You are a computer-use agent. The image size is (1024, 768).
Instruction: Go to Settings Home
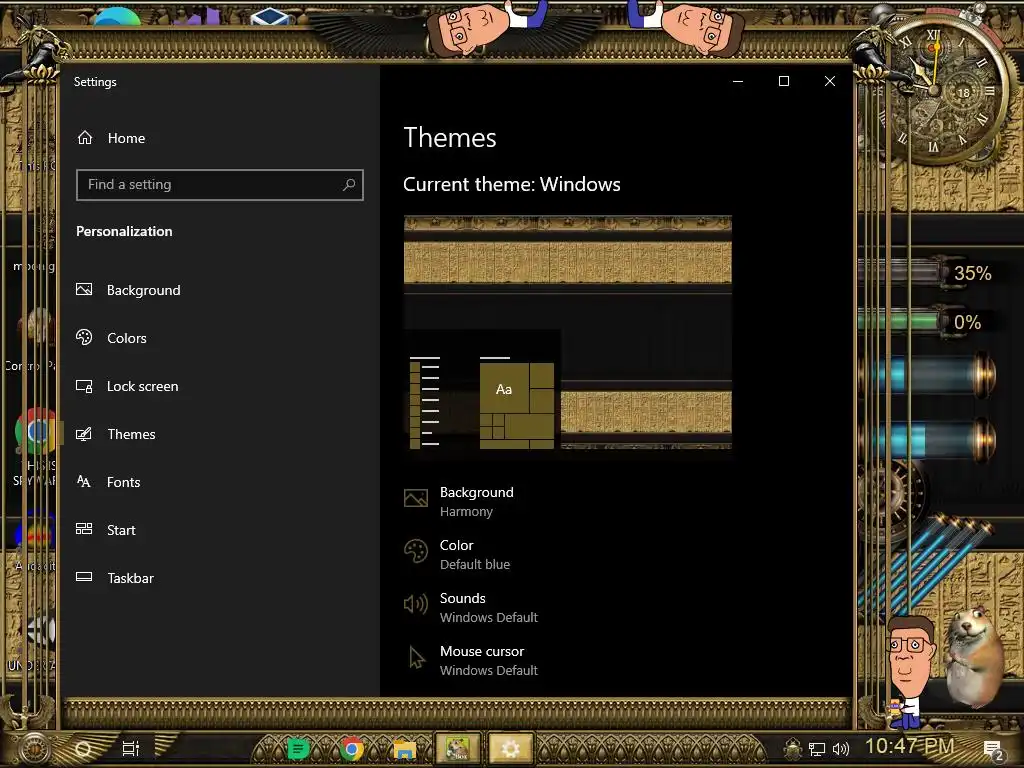[x=111, y=138]
